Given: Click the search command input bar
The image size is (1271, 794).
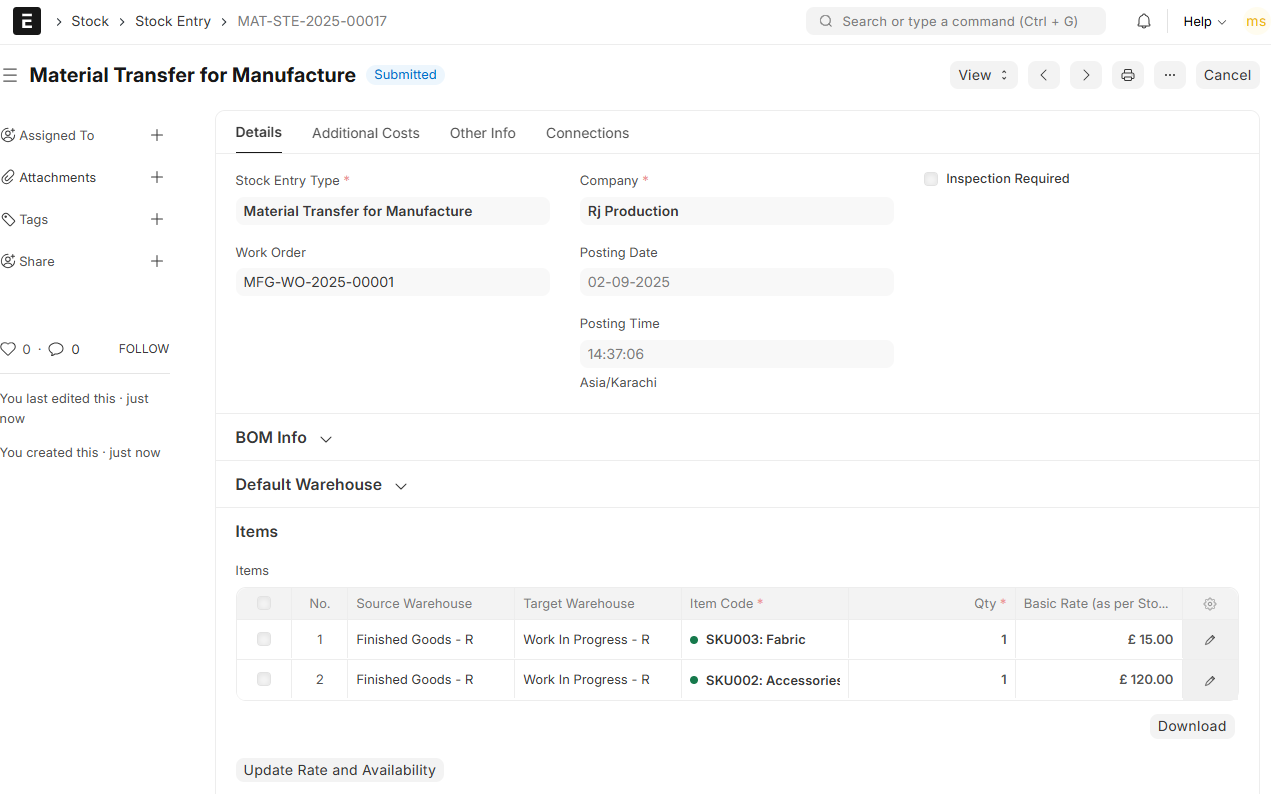Looking at the screenshot, I should (x=955, y=21).
